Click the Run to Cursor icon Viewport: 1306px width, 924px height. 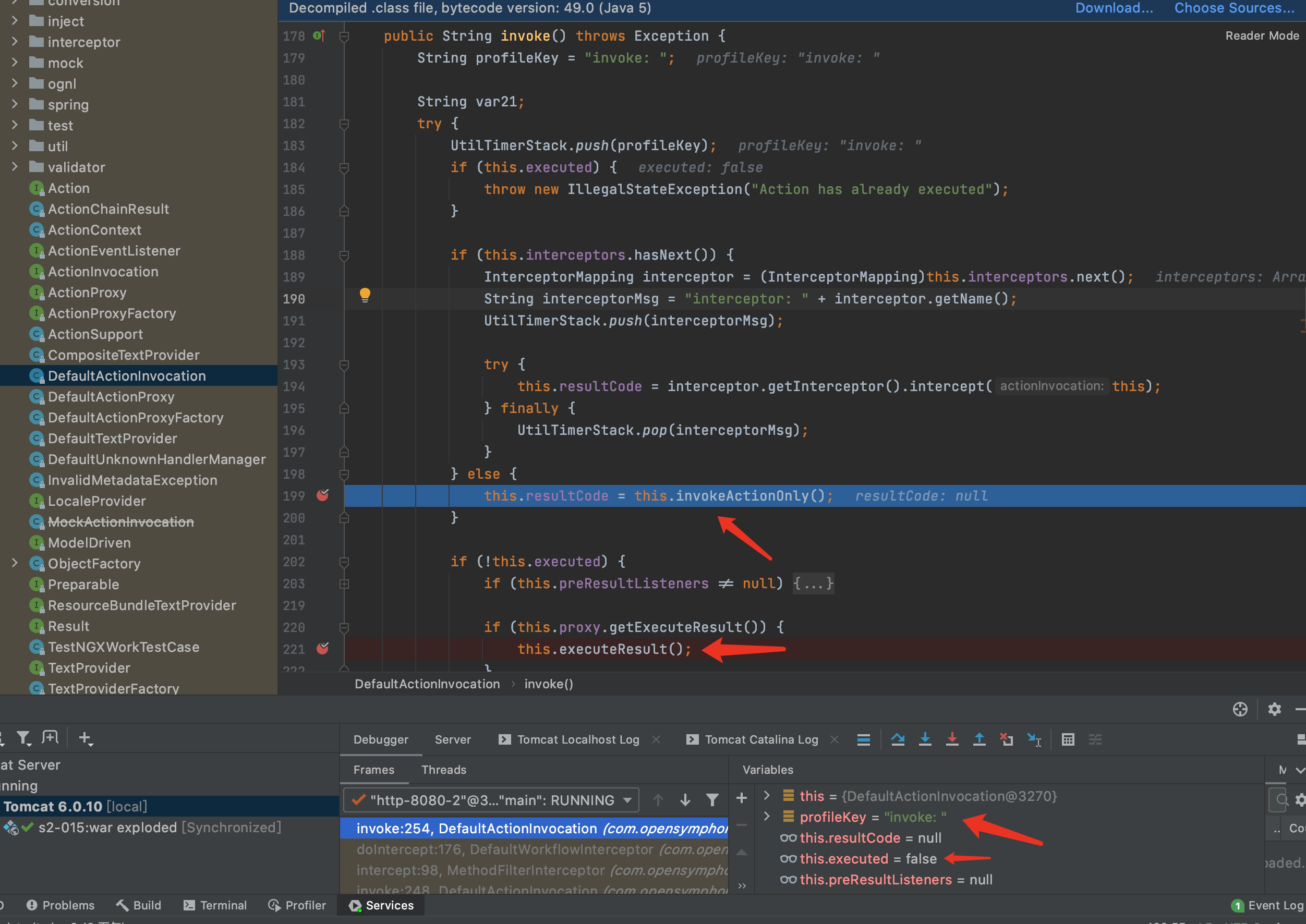click(x=1034, y=739)
